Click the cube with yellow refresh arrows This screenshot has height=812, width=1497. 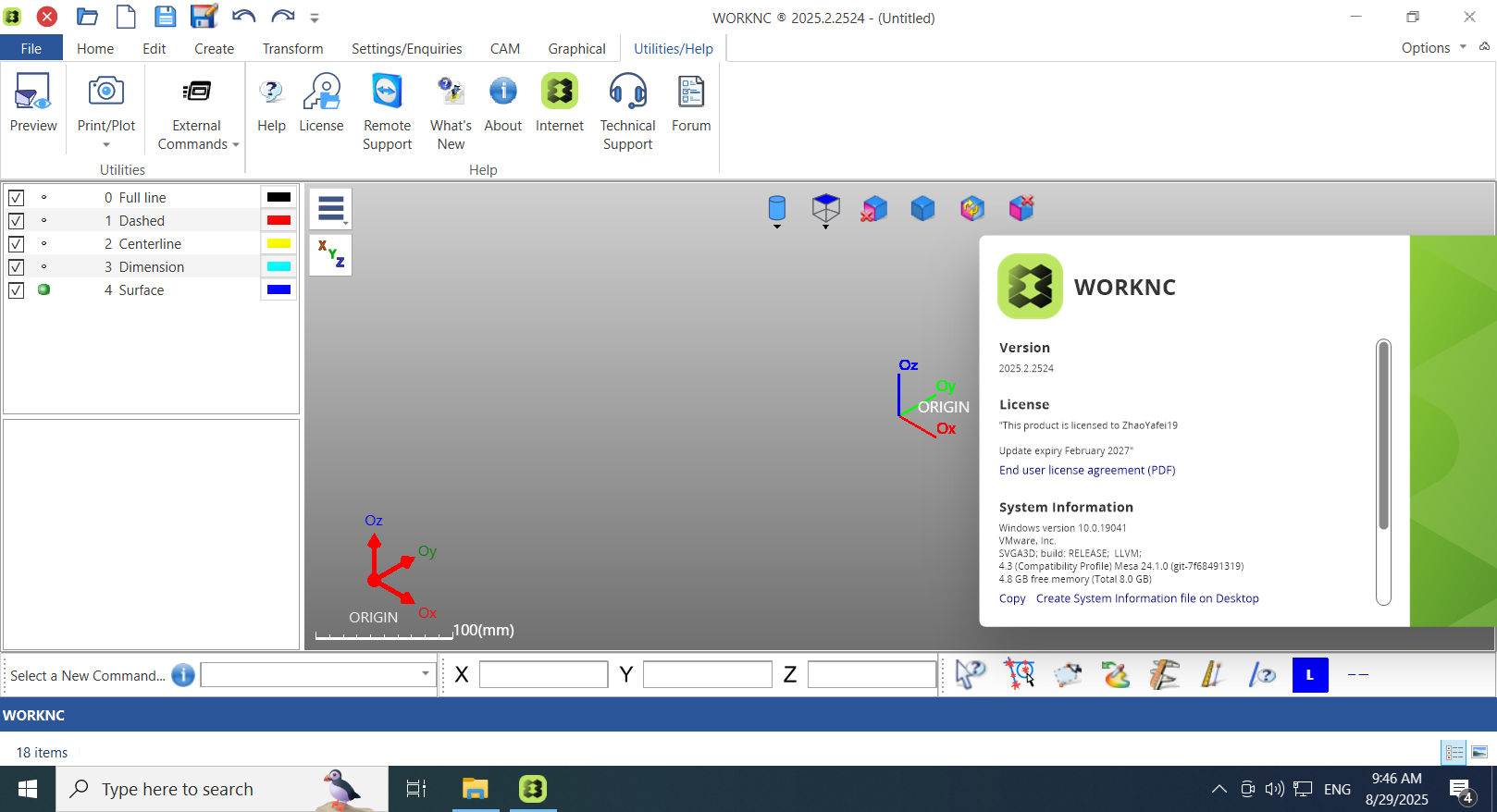[x=971, y=209]
